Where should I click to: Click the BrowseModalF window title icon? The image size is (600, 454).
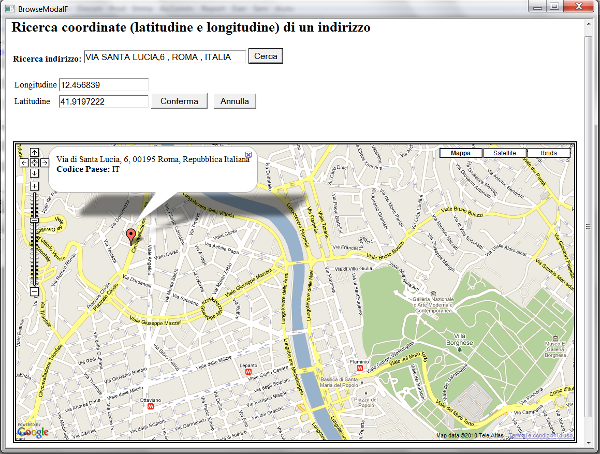pyautogui.click(x=9, y=8)
